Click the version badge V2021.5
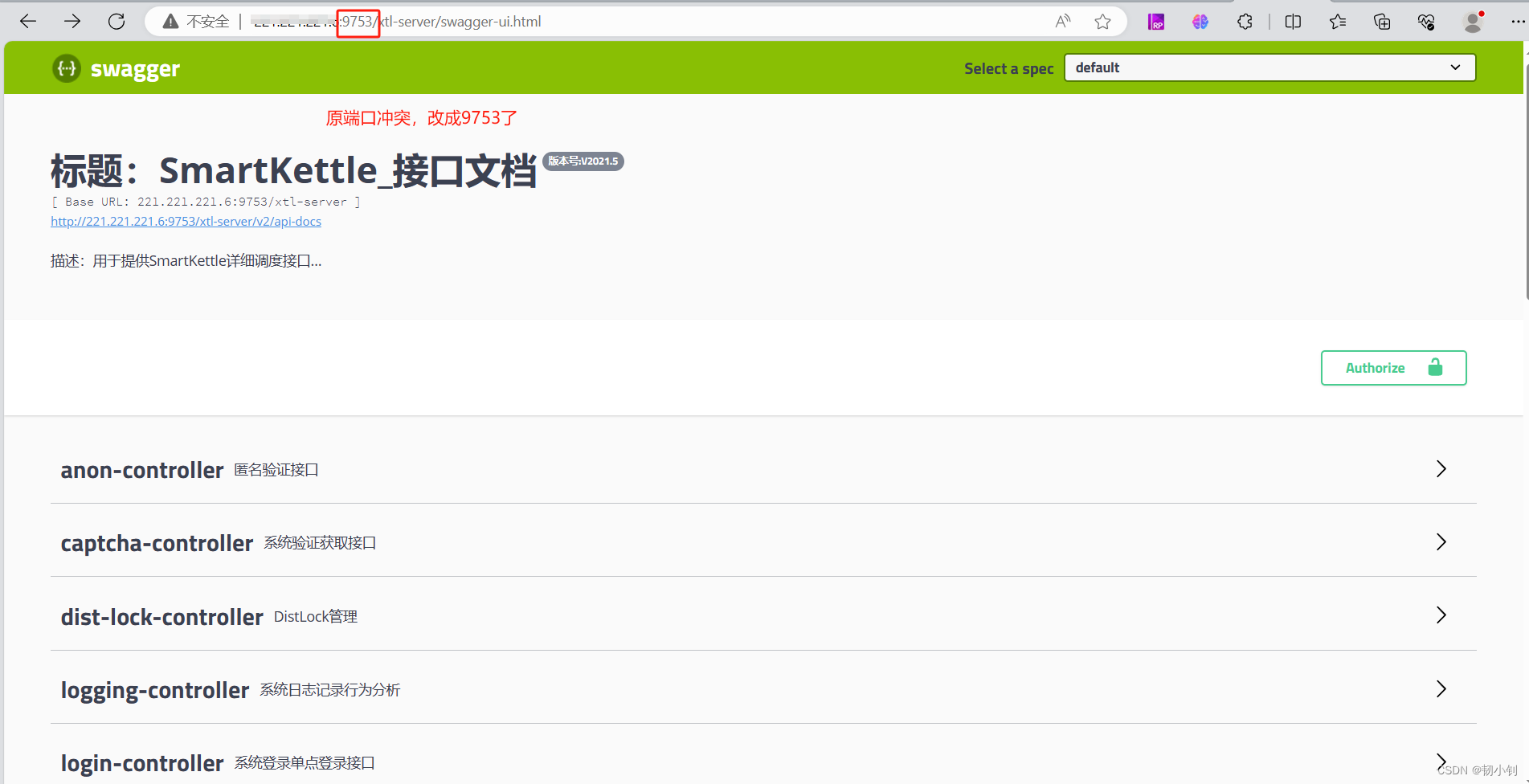1529x784 pixels. tap(583, 161)
